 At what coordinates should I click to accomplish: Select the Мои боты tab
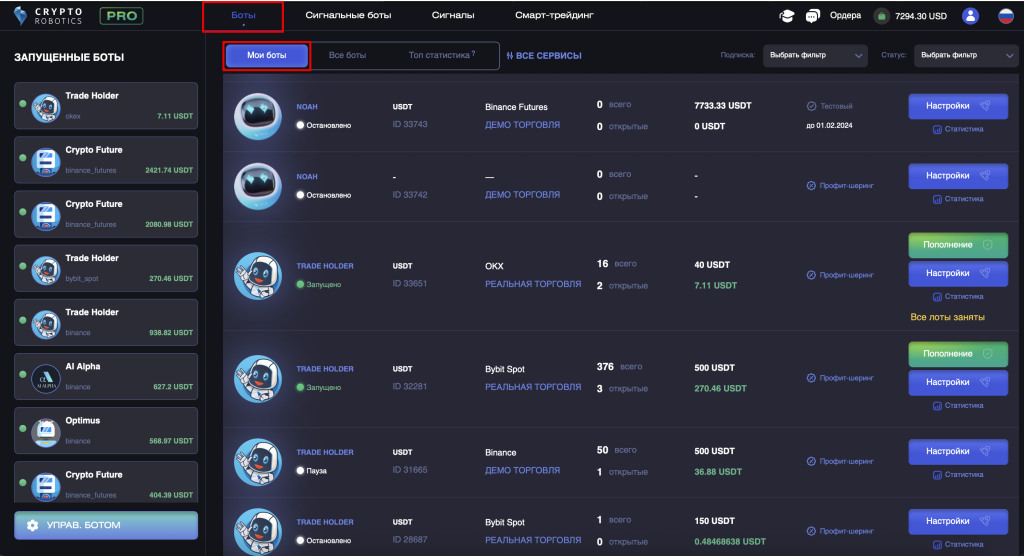tap(266, 56)
